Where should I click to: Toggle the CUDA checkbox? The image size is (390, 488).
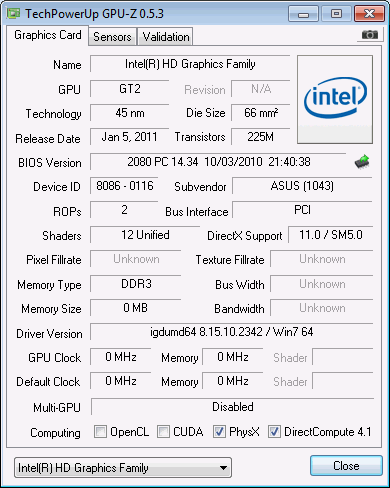pyautogui.click(x=163, y=431)
